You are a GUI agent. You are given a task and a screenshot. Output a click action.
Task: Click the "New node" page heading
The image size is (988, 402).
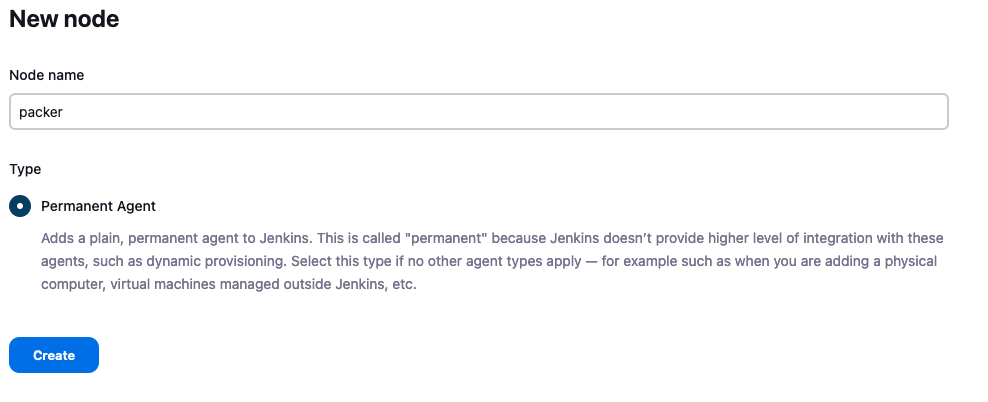click(64, 18)
